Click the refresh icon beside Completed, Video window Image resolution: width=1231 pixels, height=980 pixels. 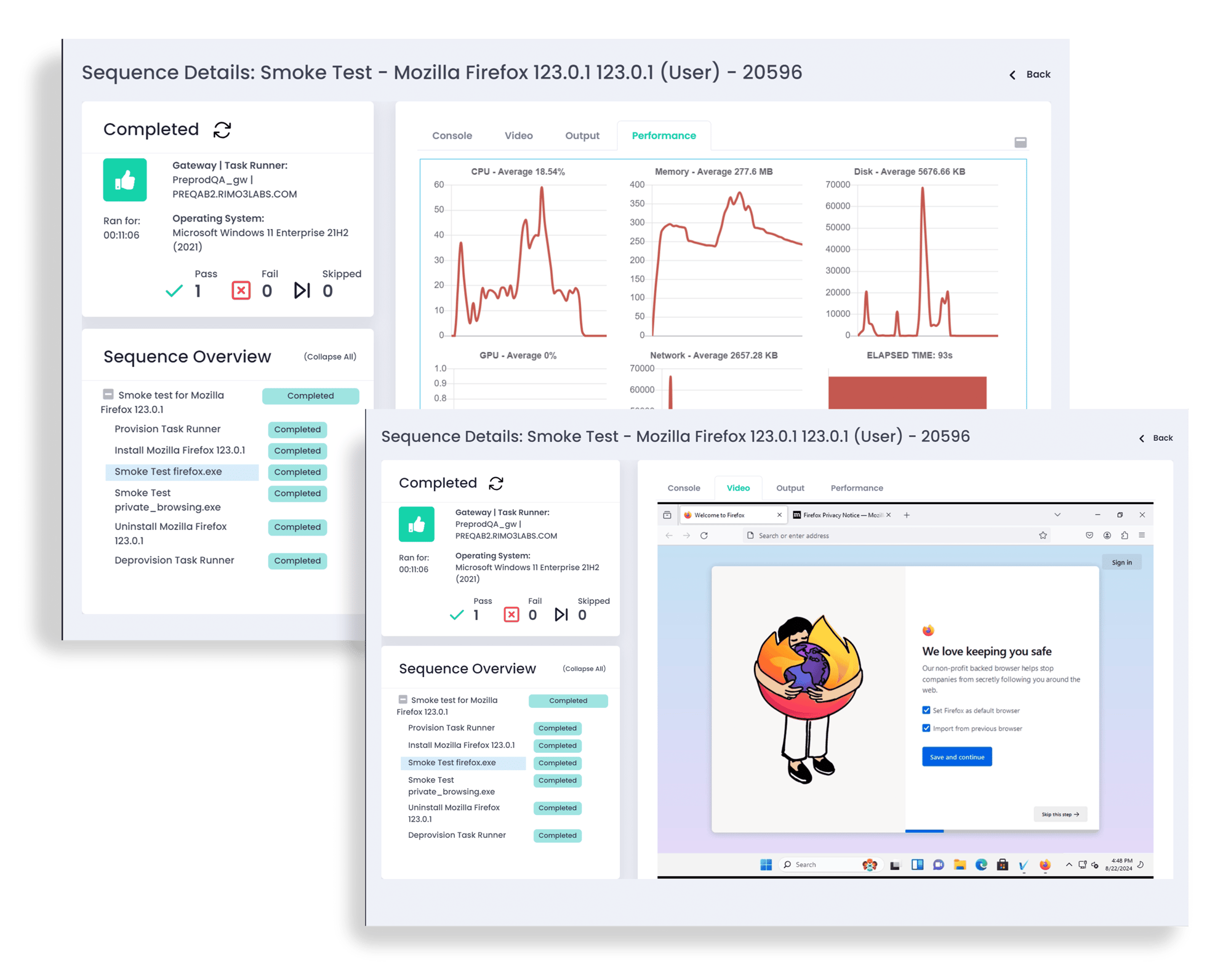click(496, 483)
